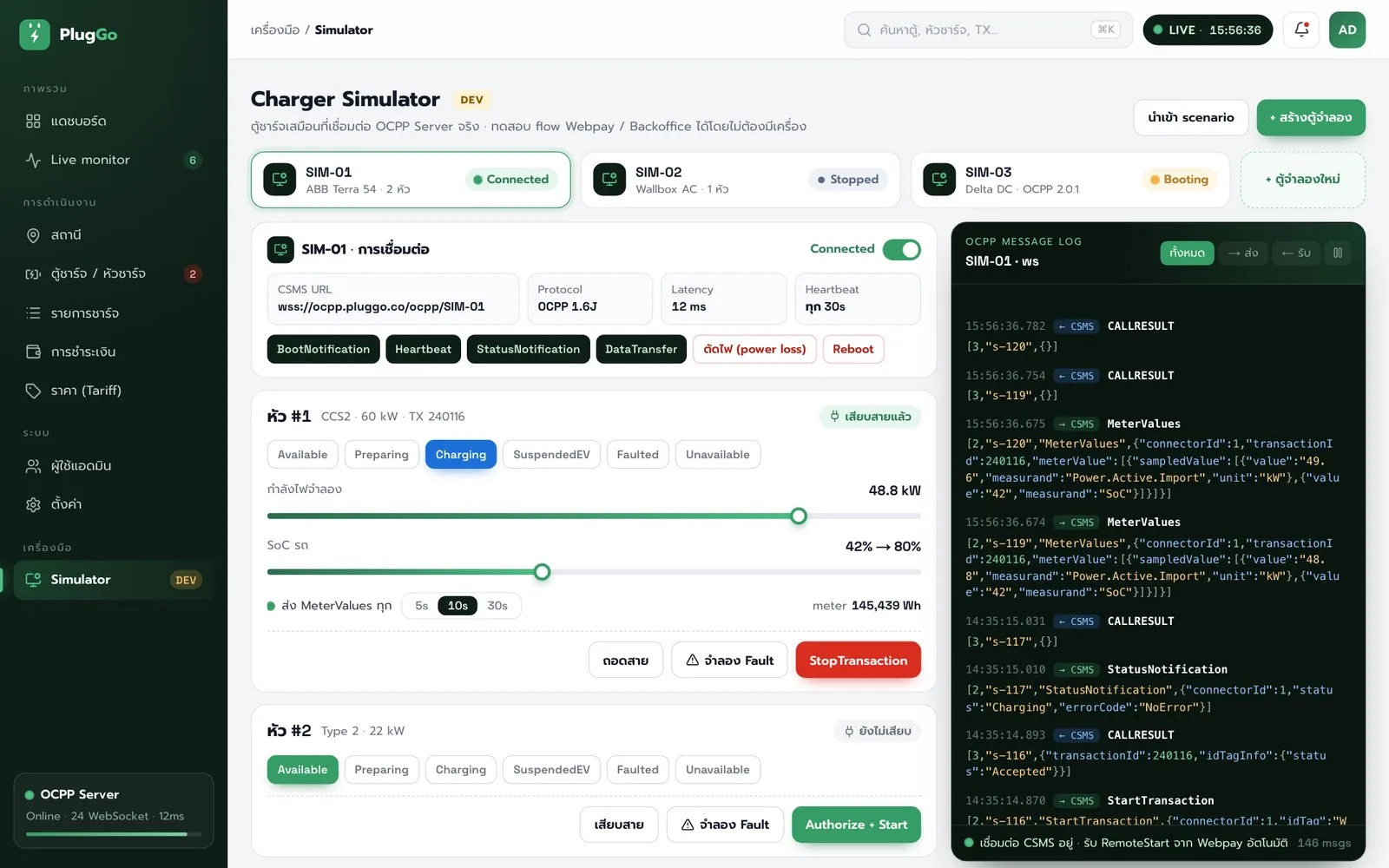Open the admin users icon
The height and width of the screenshot is (868, 1389).
(x=33, y=466)
